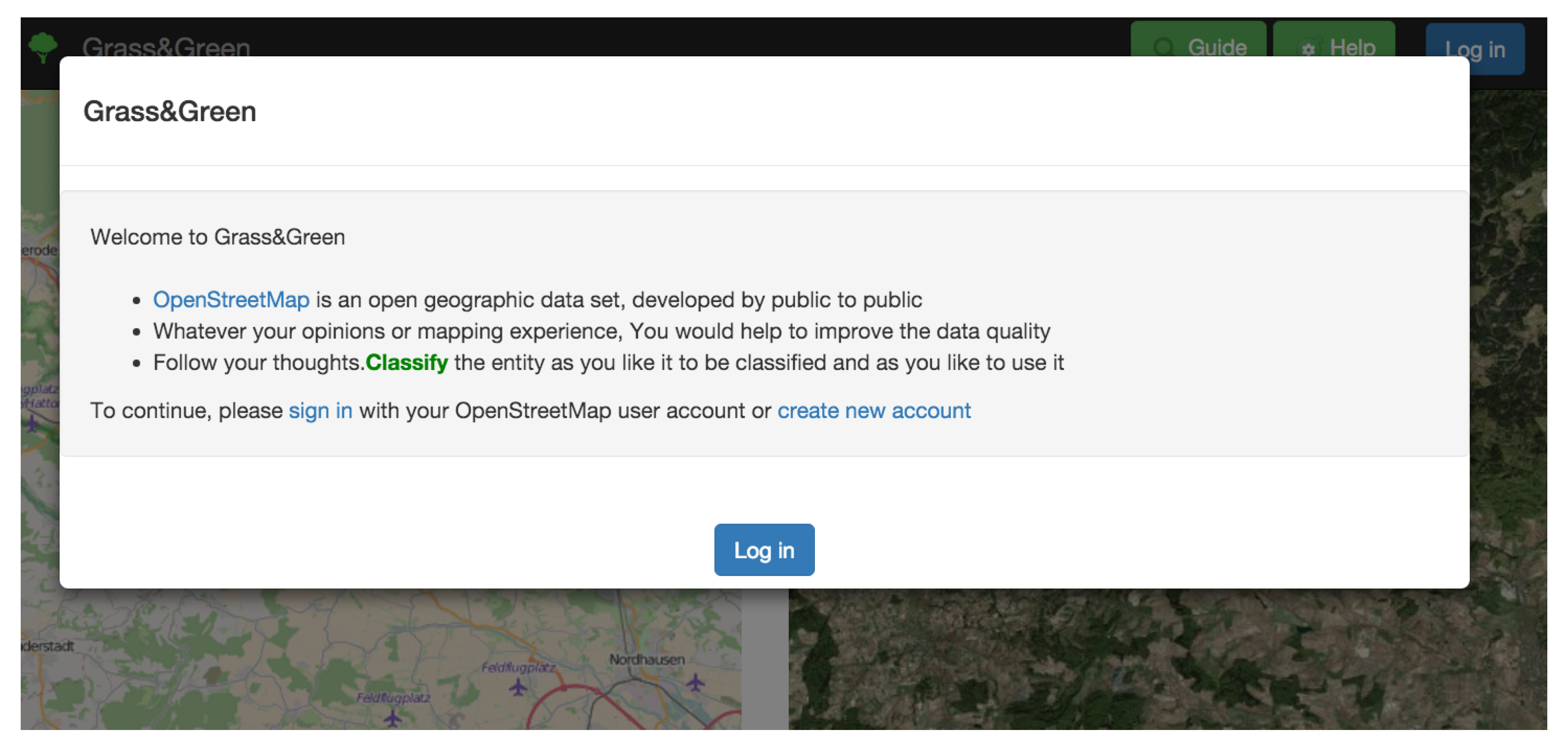Open the Guide menu in navbar
The width and height of the screenshot is (1568, 754).
pos(1198,39)
